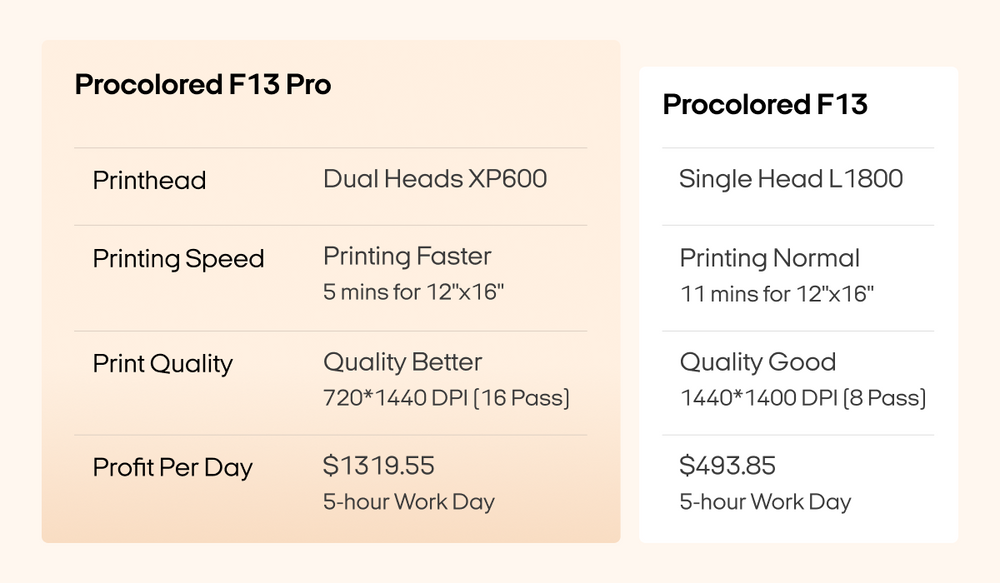Click the $1319.55 profit amount

379,465
